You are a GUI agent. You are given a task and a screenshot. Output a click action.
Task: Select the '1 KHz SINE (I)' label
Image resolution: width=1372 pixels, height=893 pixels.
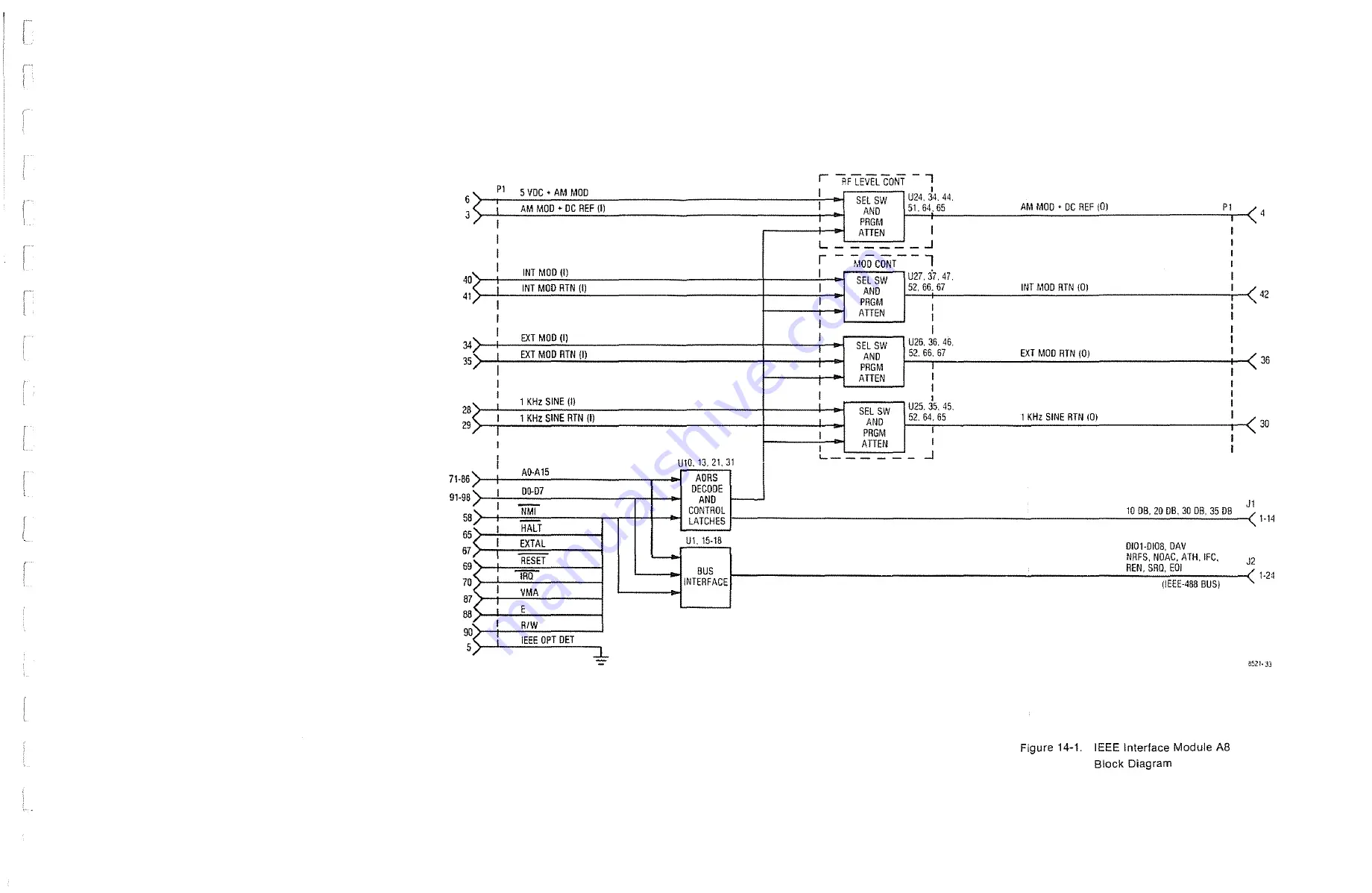pyautogui.click(x=547, y=401)
